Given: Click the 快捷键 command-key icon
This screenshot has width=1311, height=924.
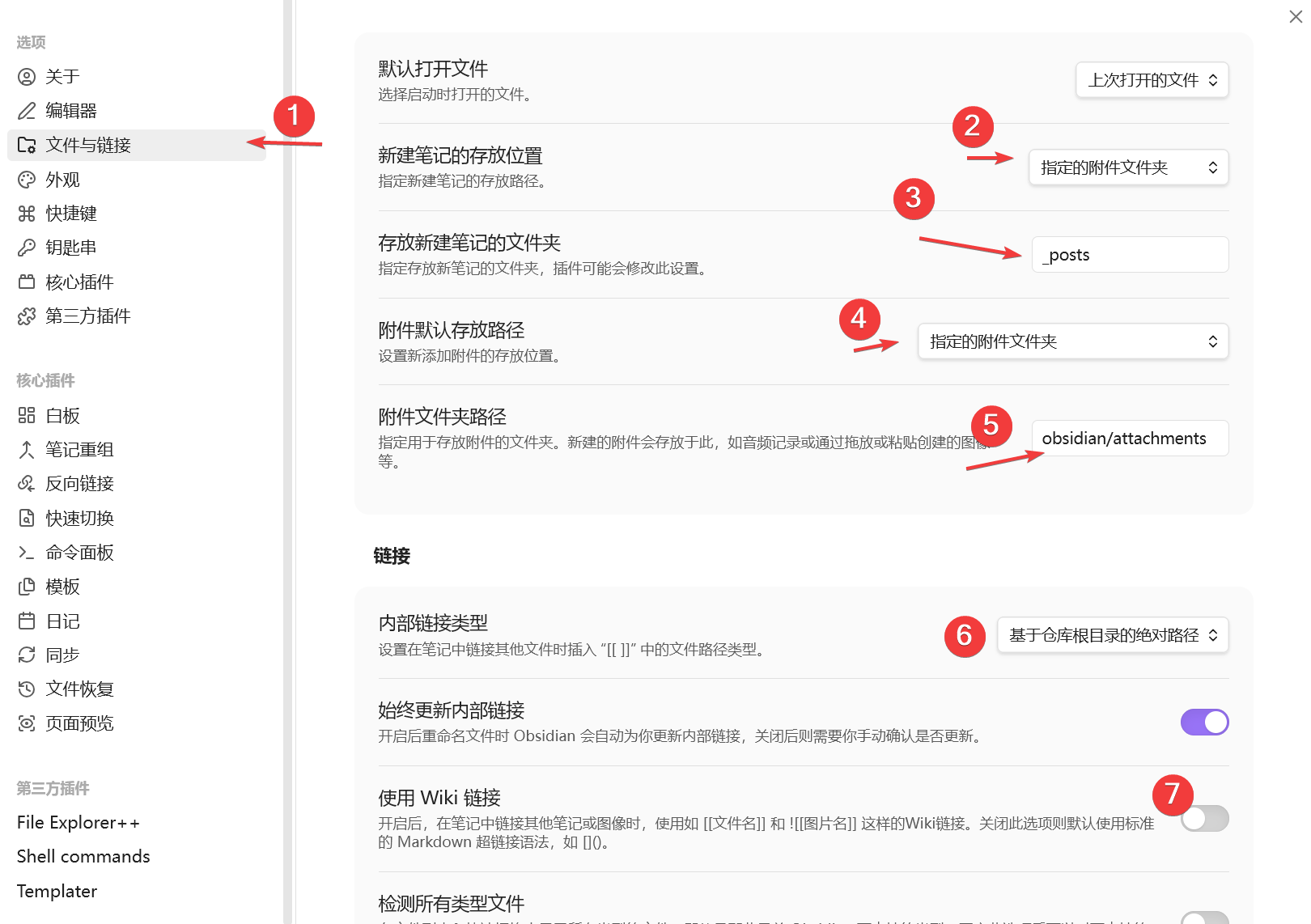Looking at the screenshot, I should tap(27, 214).
